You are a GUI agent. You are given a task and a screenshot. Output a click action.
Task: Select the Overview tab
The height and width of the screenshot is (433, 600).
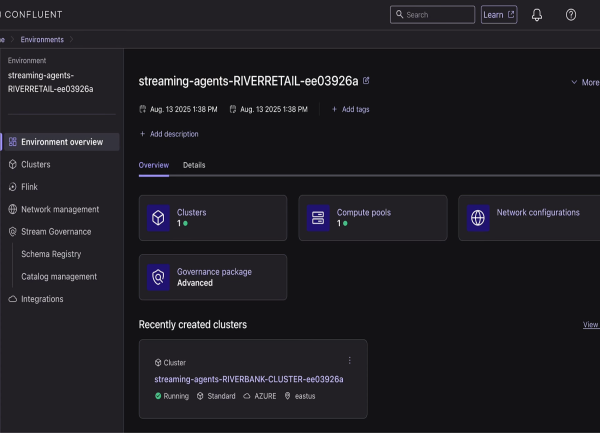click(153, 165)
